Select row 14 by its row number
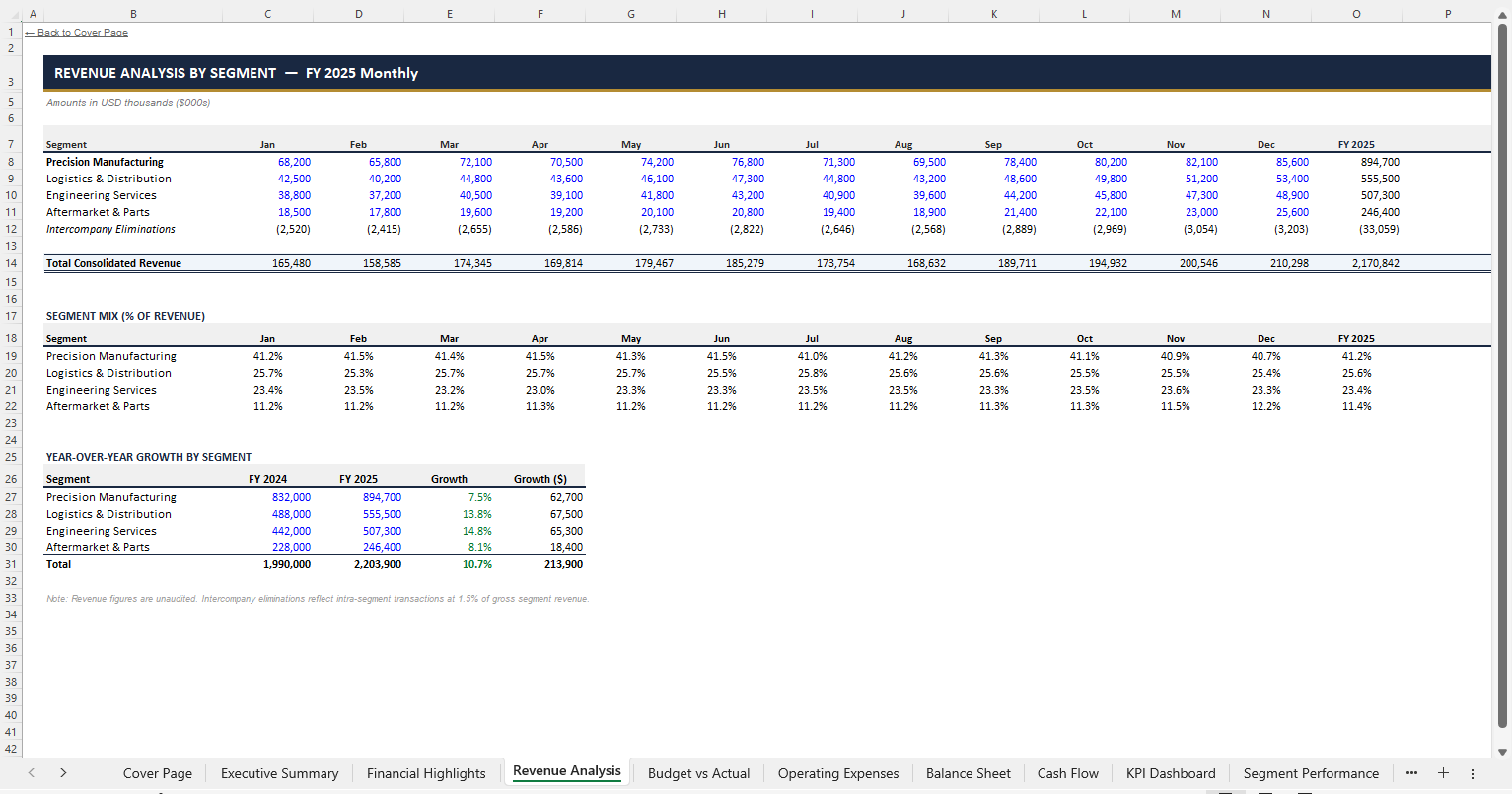Image resolution: width=1512 pixels, height=794 pixels. pos(11,263)
